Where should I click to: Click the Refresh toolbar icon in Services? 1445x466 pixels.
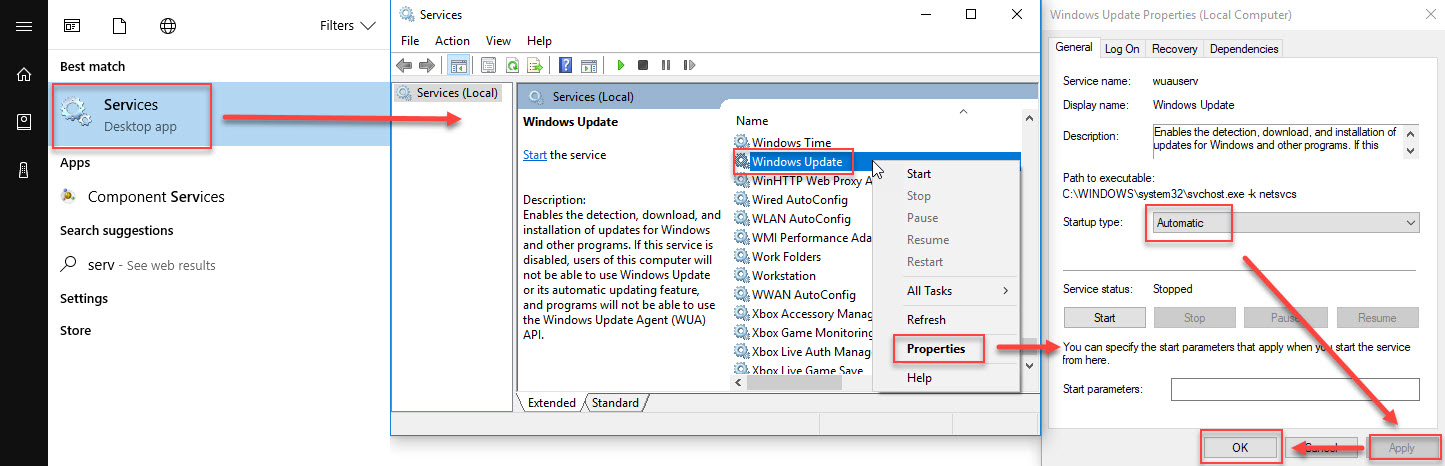[x=511, y=65]
